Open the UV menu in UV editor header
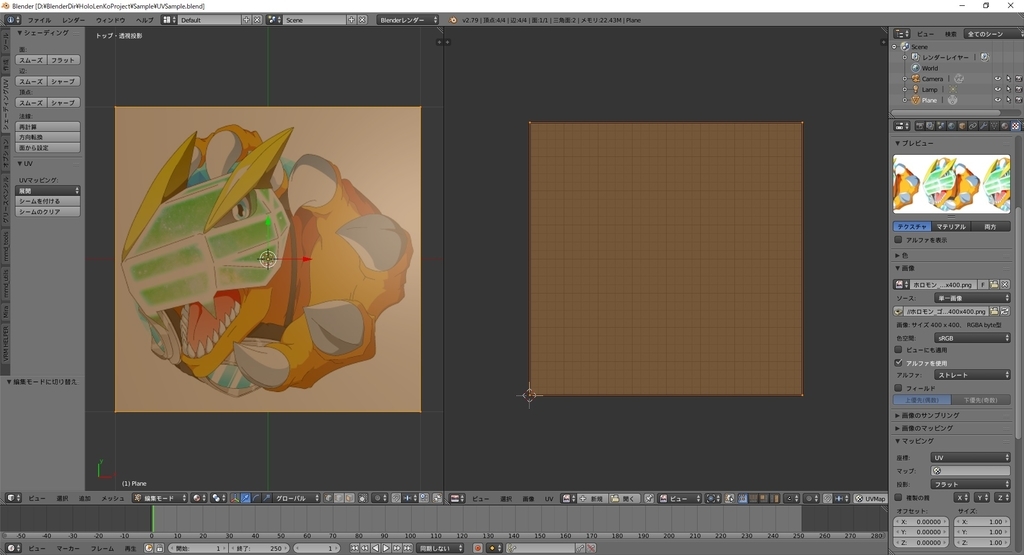 tap(549, 498)
